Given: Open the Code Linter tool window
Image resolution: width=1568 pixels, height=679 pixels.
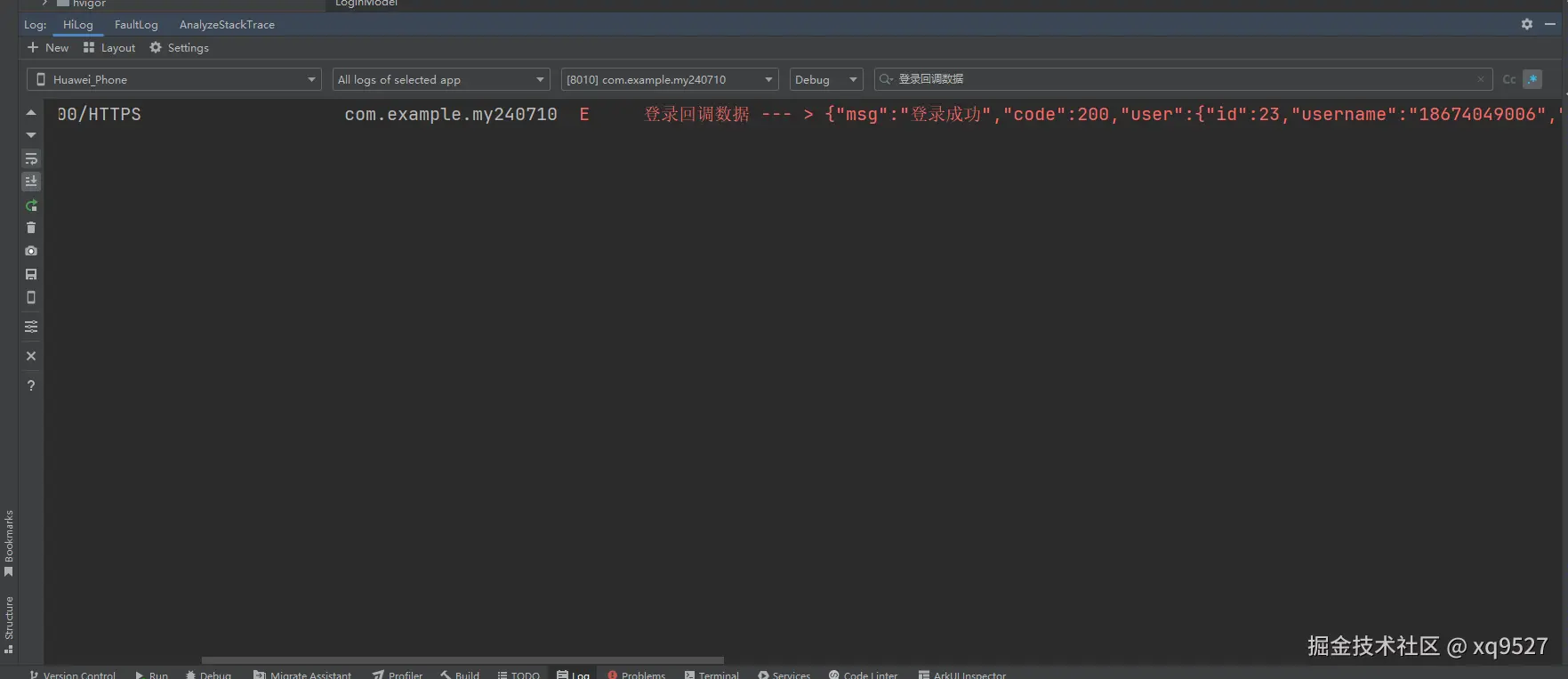Looking at the screenshot, I should [x=863, y=674].
